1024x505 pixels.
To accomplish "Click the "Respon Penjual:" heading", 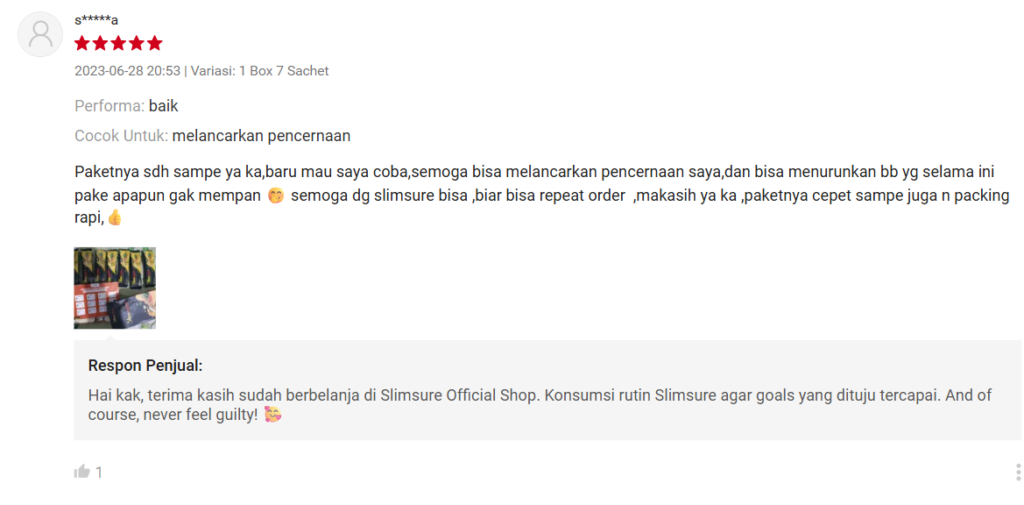I will click(x=145, y=366).
